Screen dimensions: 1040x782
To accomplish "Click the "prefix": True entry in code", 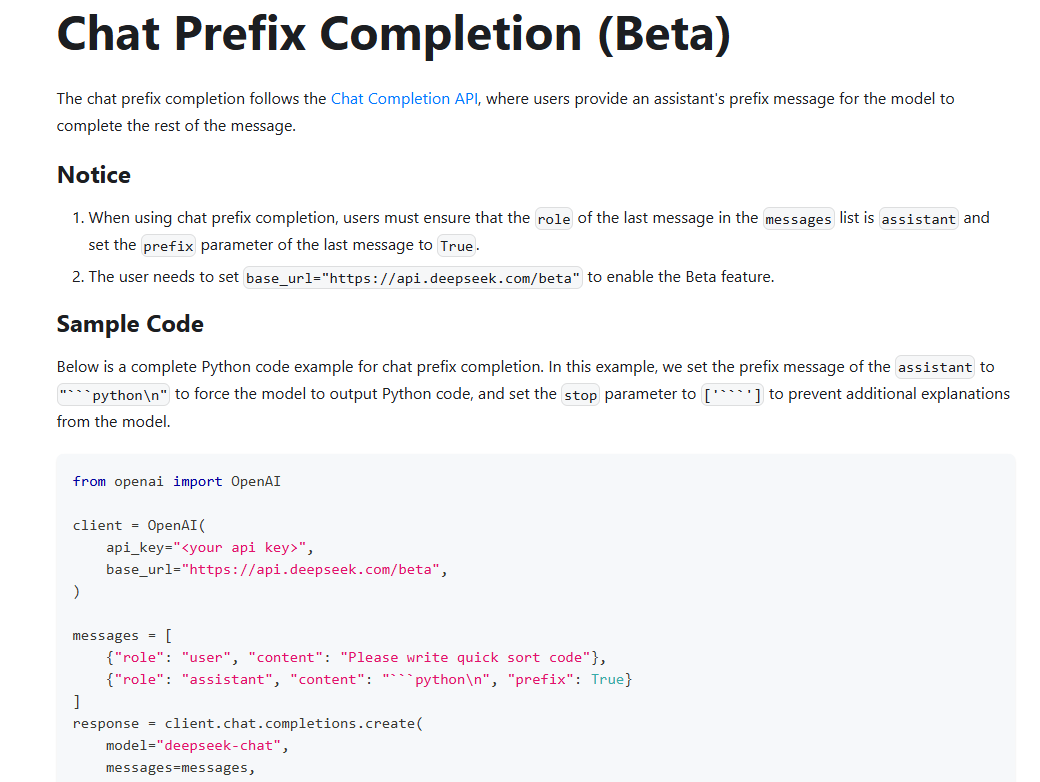I will click(565, 680).
